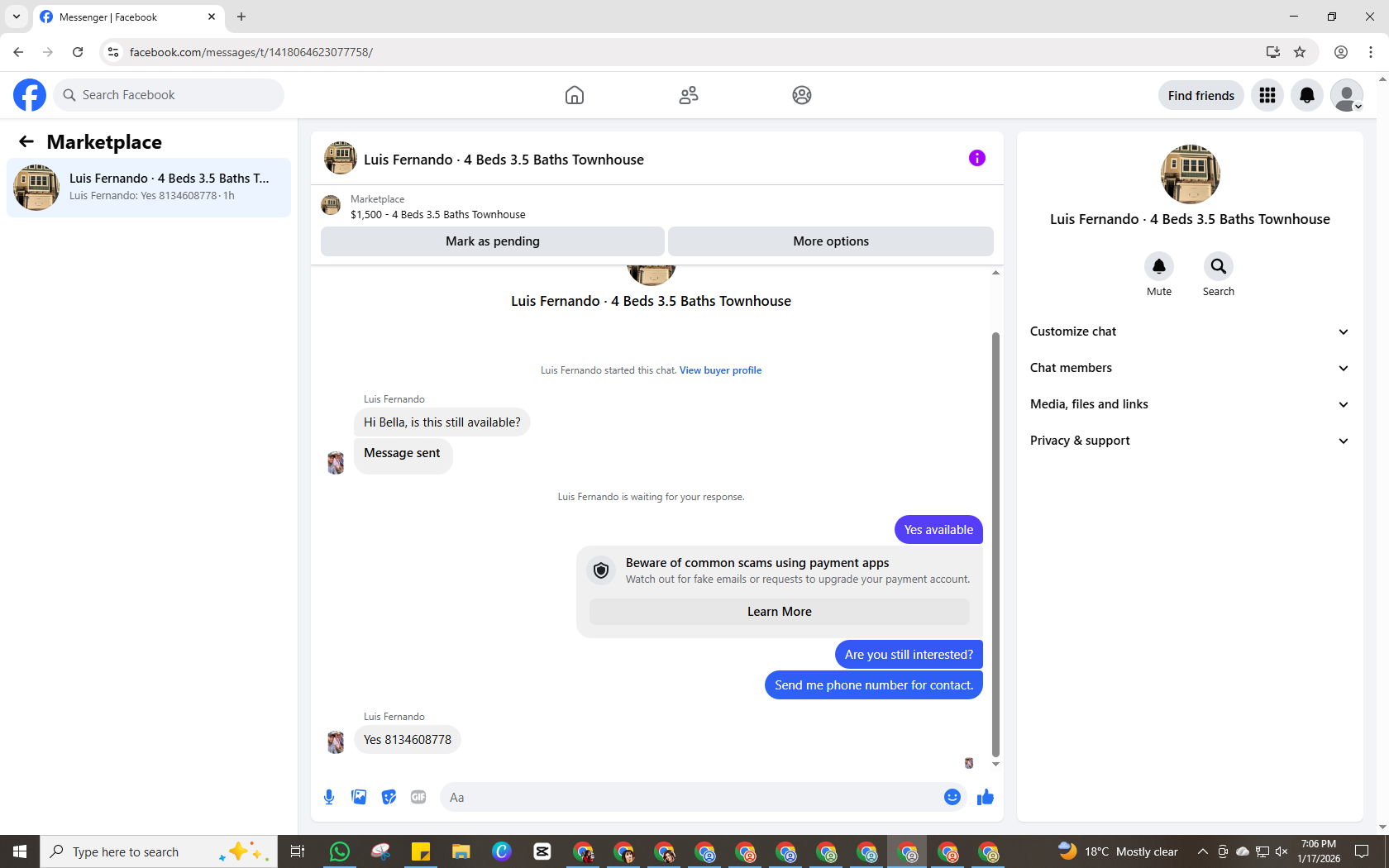Click the 'Yes available' message bubble
The image size is (1389, 868).
[x=938, y=530]
